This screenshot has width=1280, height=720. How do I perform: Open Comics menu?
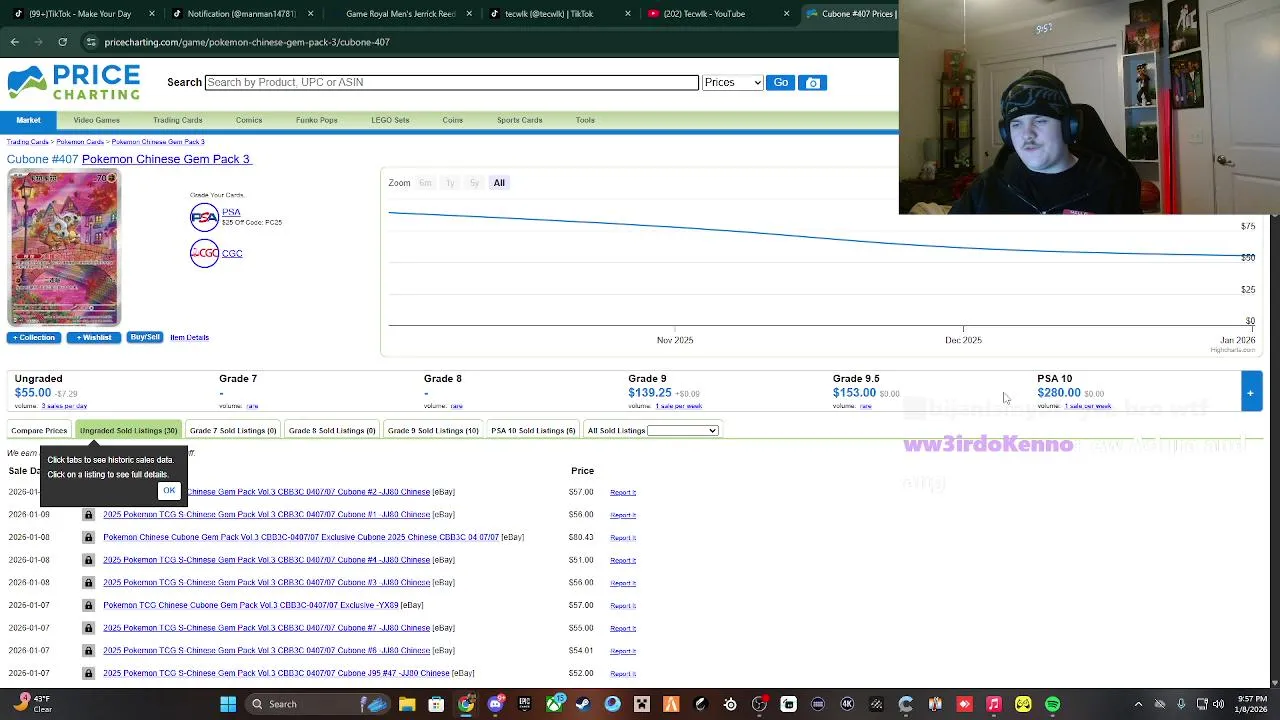pyautogui.click(x=249, y=120)
